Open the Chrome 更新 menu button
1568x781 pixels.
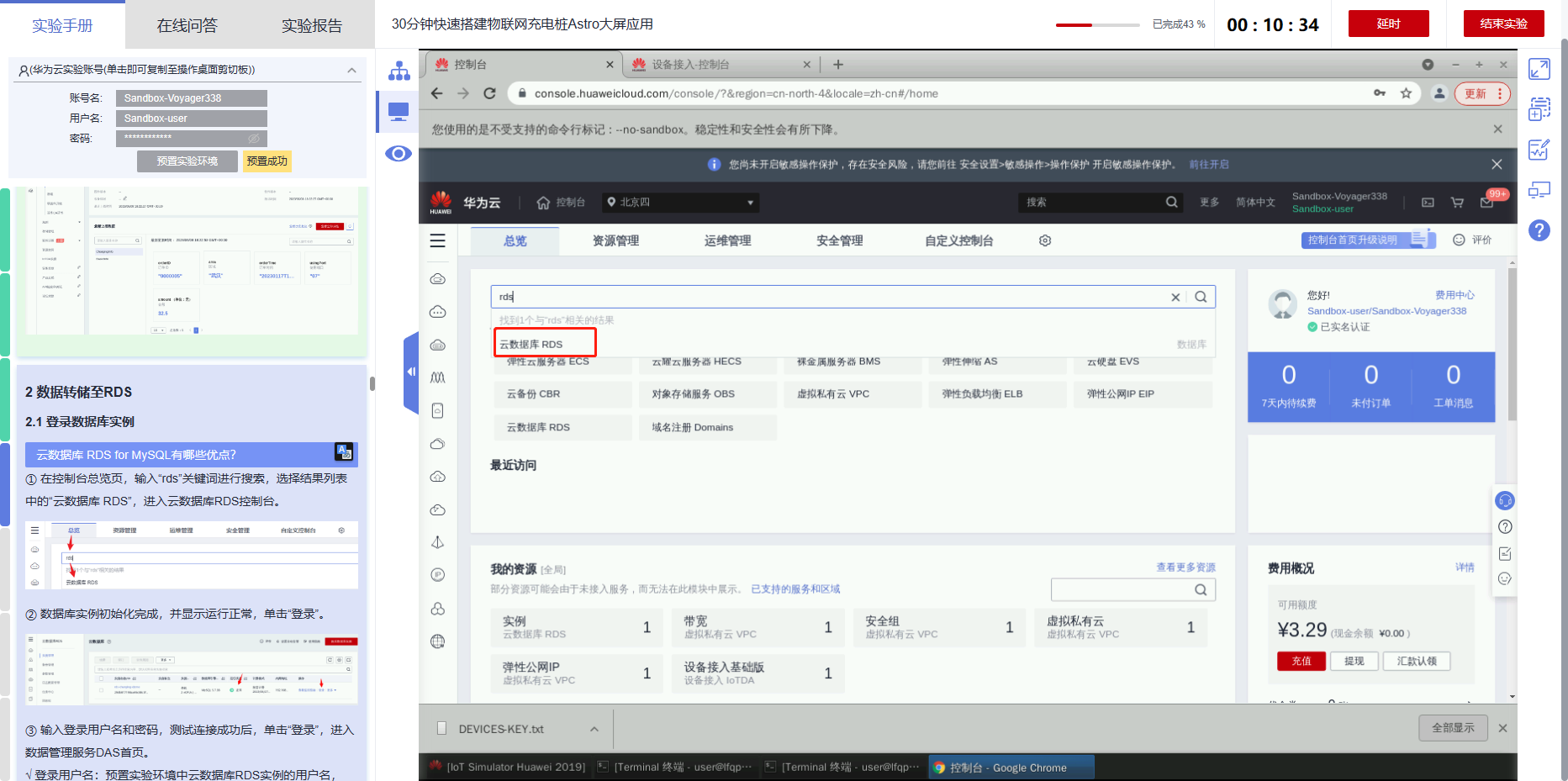click(x=1484, y=93)
